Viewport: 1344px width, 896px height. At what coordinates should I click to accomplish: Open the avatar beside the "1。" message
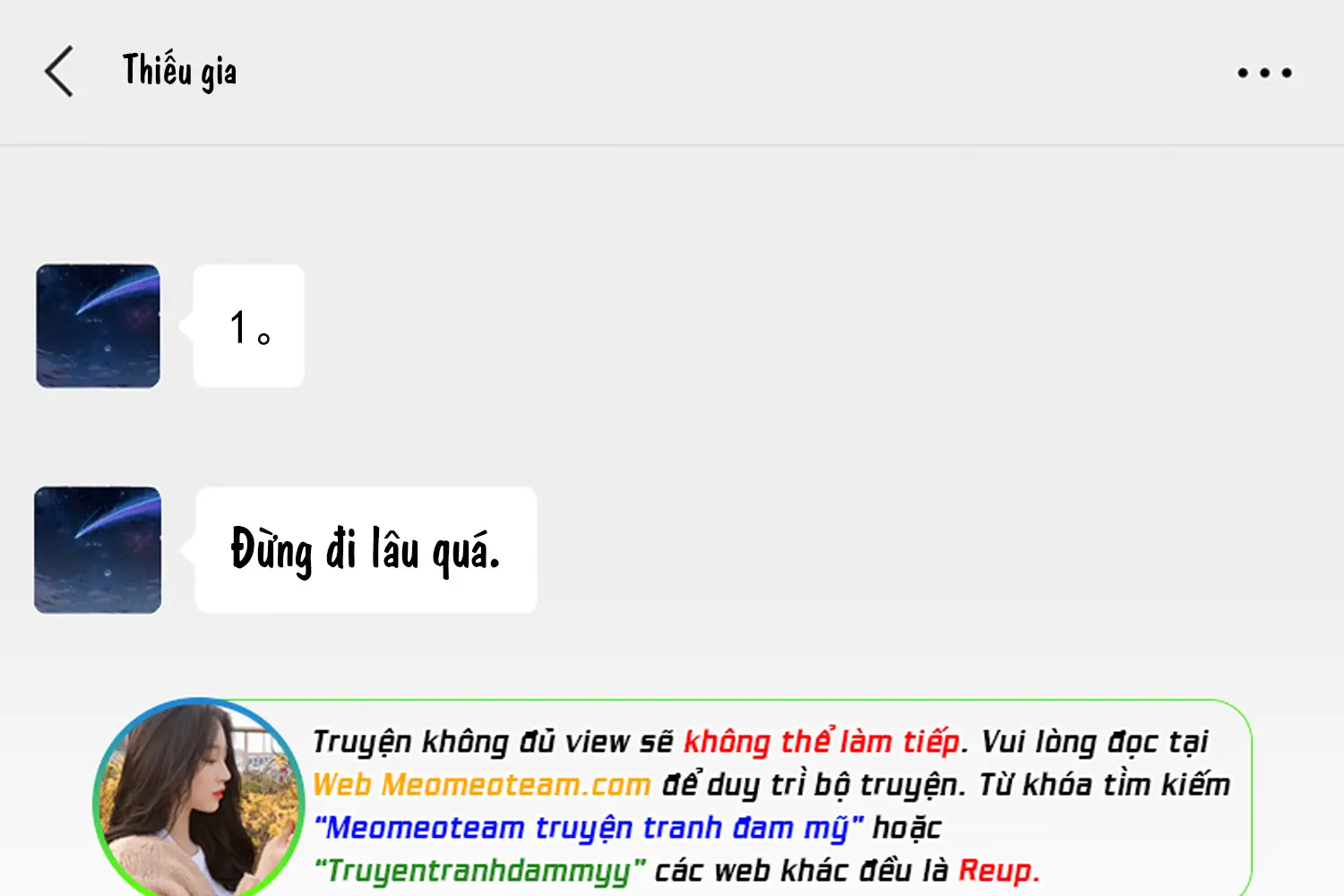pyautogui.click(x=98, y=326)
